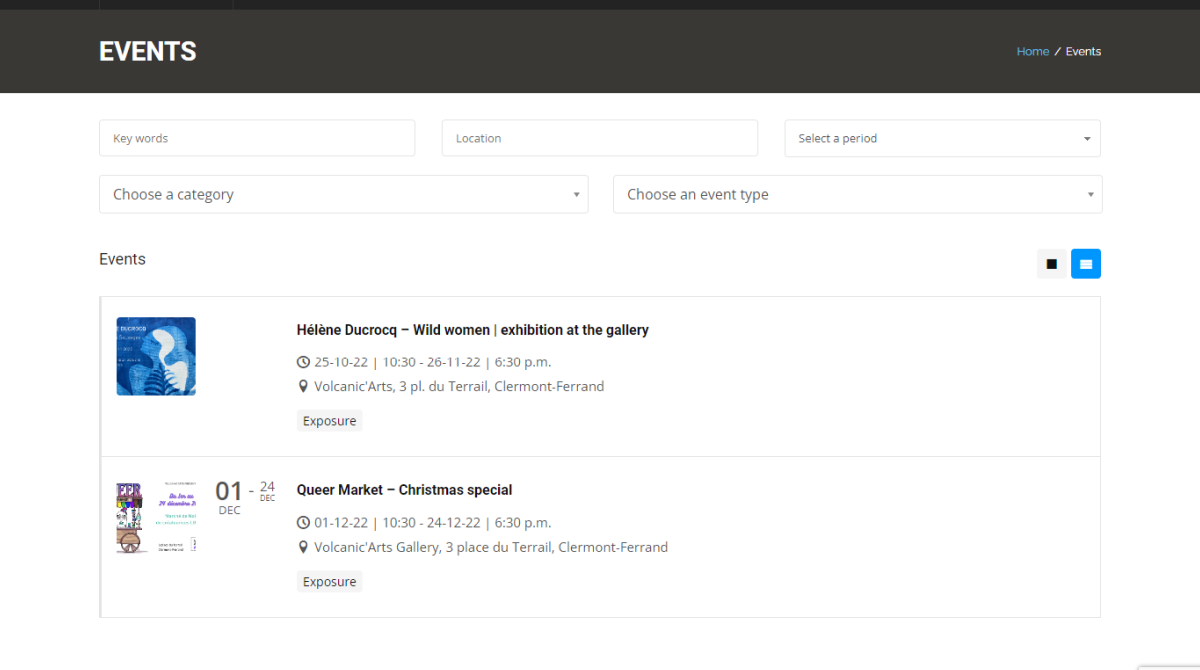Focus the Key words search field
Image resolution: width=1200 pixels, height=670 pixels.
click(x=257, y=139)
